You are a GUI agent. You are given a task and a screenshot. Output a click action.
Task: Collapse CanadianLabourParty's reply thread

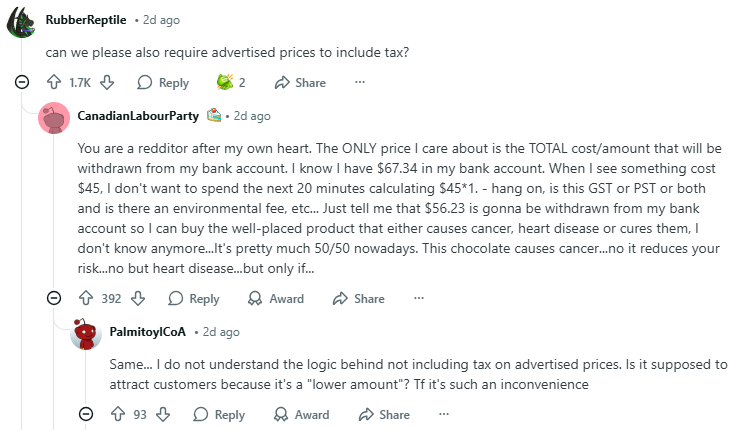click(x=54, y=298)
